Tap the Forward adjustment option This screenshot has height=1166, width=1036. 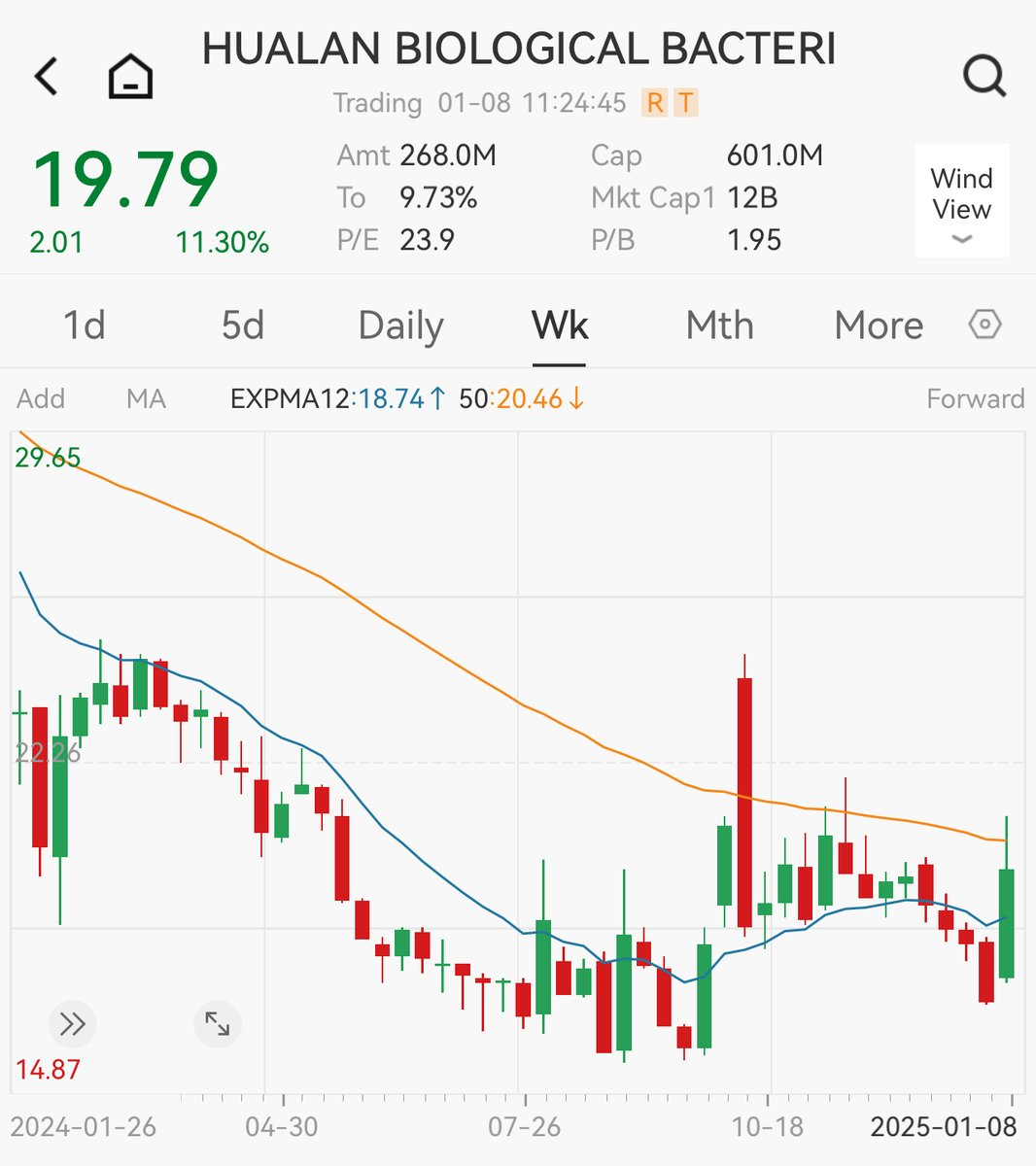tap(975, 399)
